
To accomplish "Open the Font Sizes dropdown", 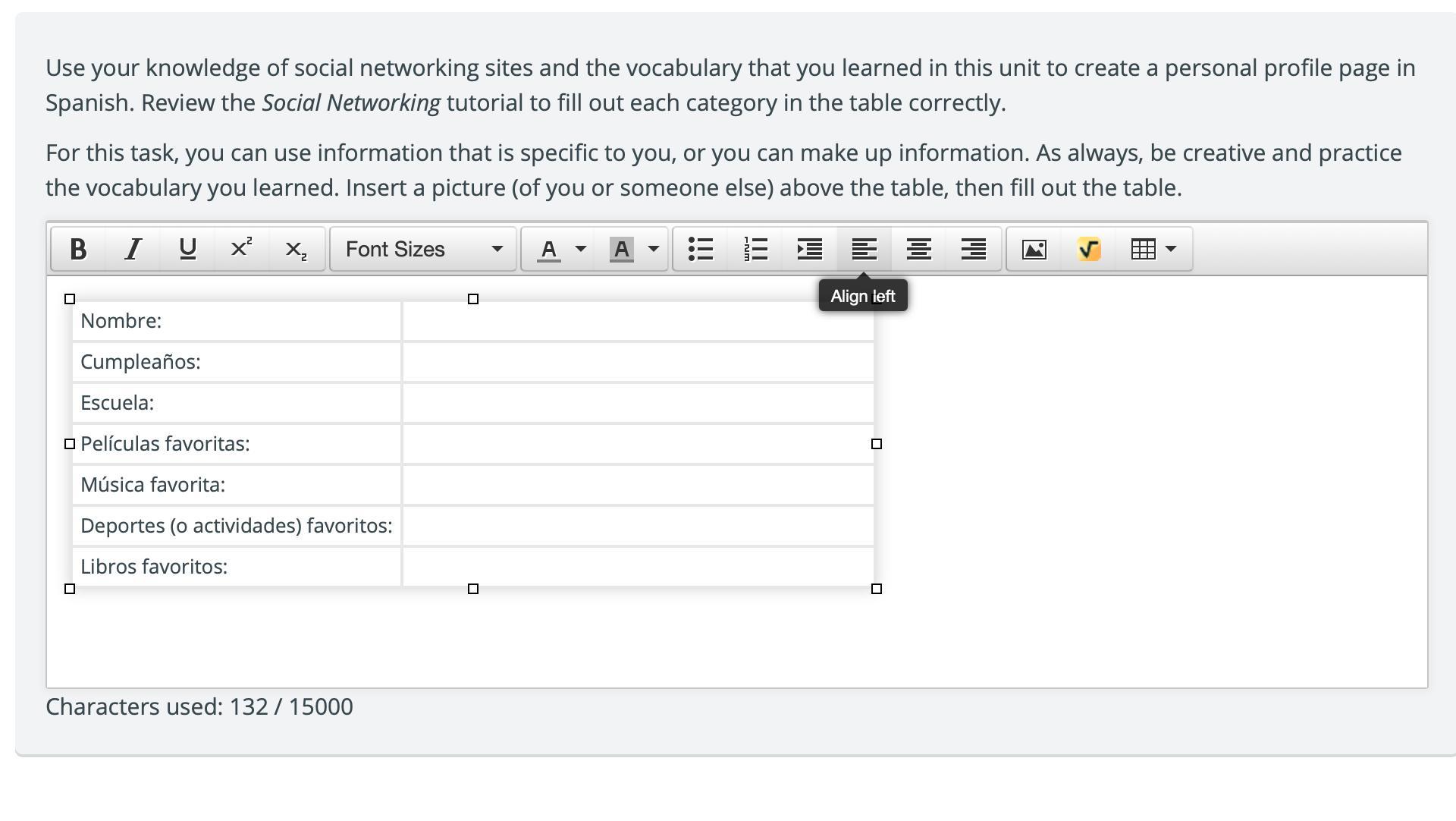I will (x=423, y=250).
